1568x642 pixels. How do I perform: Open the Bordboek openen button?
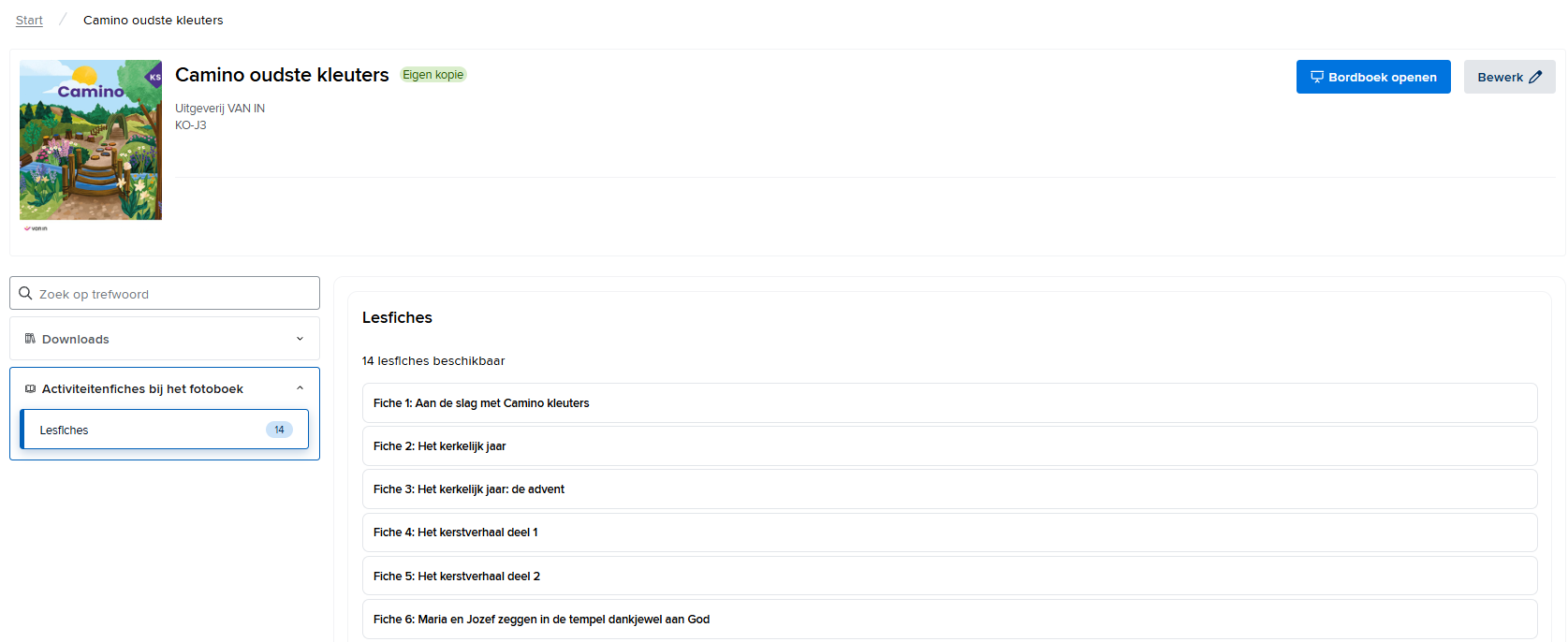click(x=1373, y=77)
